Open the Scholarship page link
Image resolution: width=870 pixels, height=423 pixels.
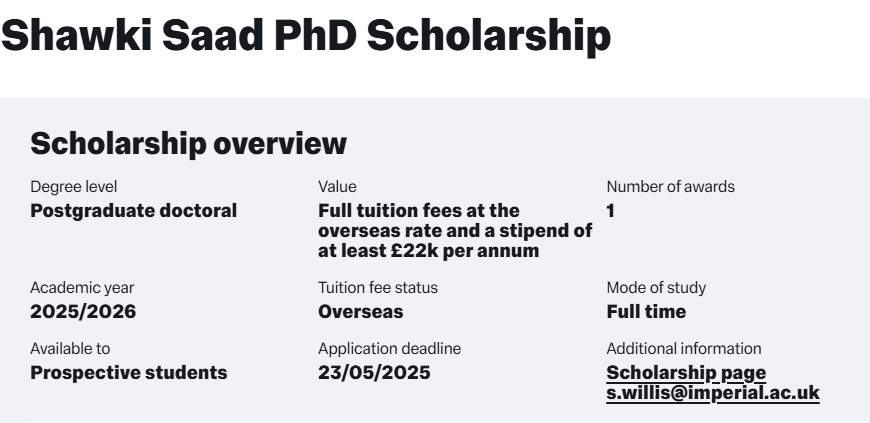(686, 373)
